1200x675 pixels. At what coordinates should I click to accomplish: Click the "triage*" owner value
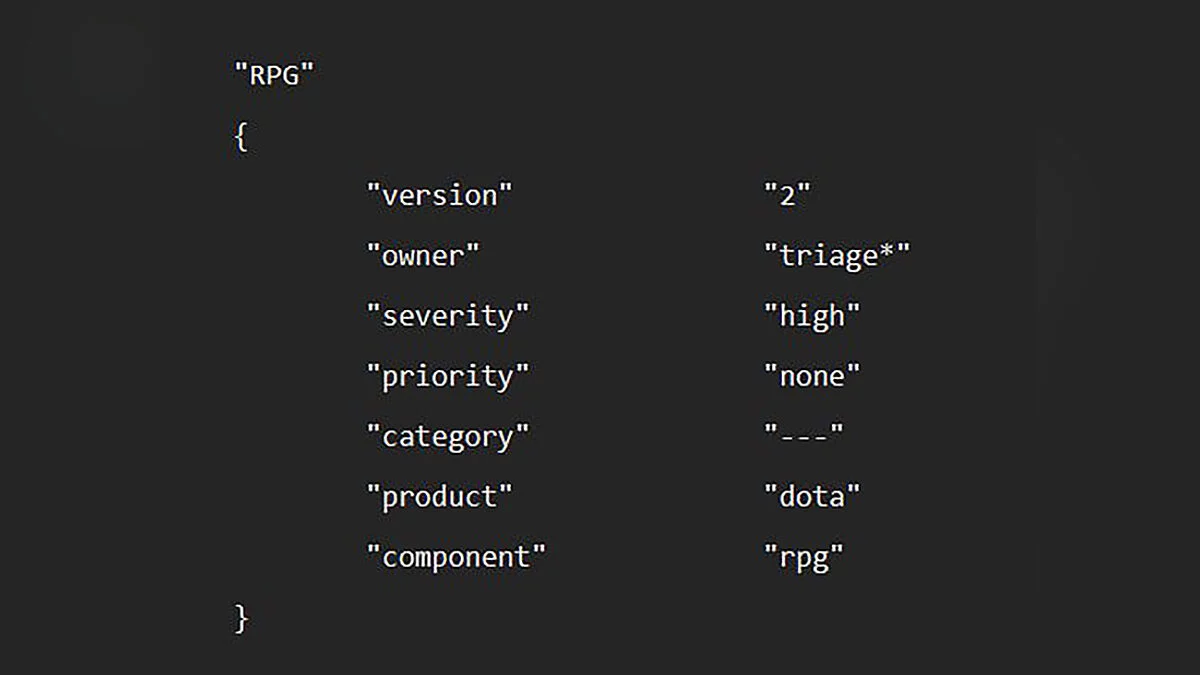pos(837,257)
